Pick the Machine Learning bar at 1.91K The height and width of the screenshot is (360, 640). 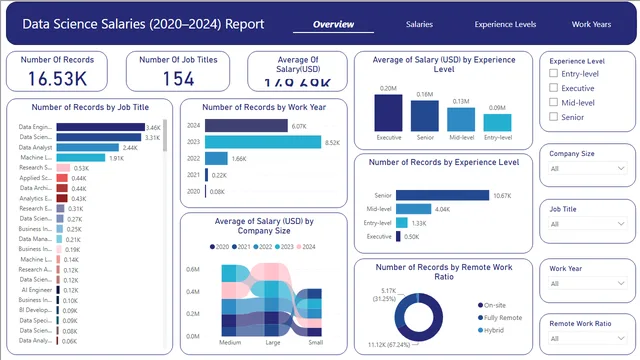(81, 158)
